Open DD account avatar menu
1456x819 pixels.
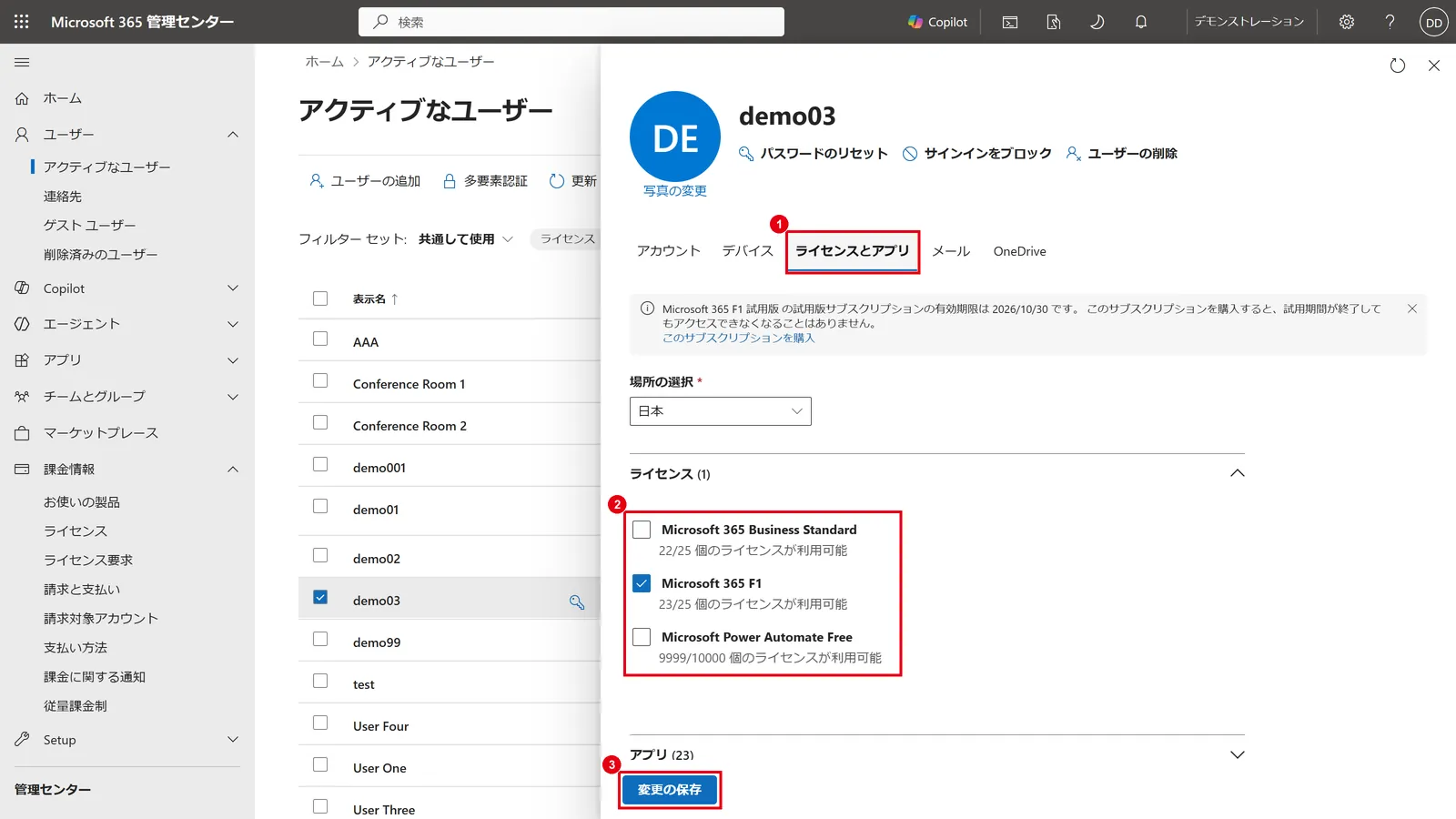tap(1434, 22)
